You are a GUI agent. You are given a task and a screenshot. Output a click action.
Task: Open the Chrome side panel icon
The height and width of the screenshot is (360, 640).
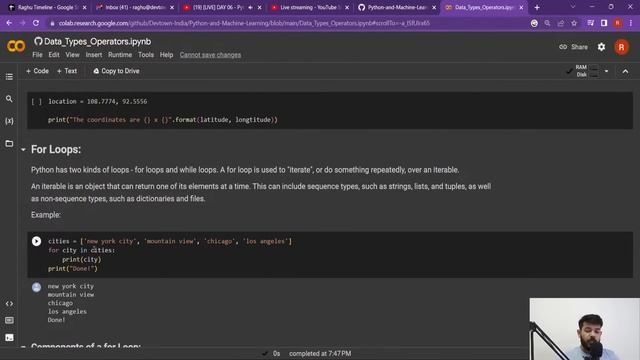(604, 23)
